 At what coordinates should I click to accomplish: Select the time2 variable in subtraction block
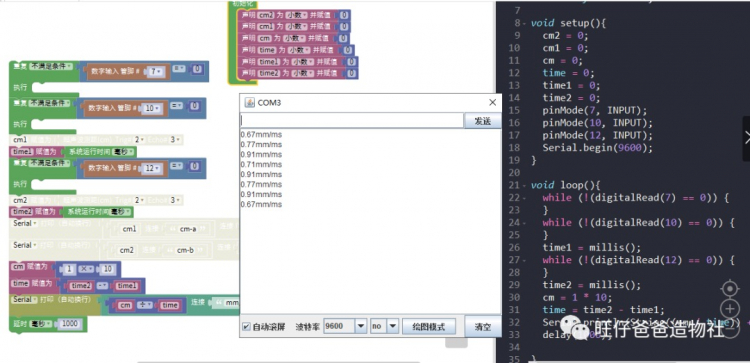80,286
